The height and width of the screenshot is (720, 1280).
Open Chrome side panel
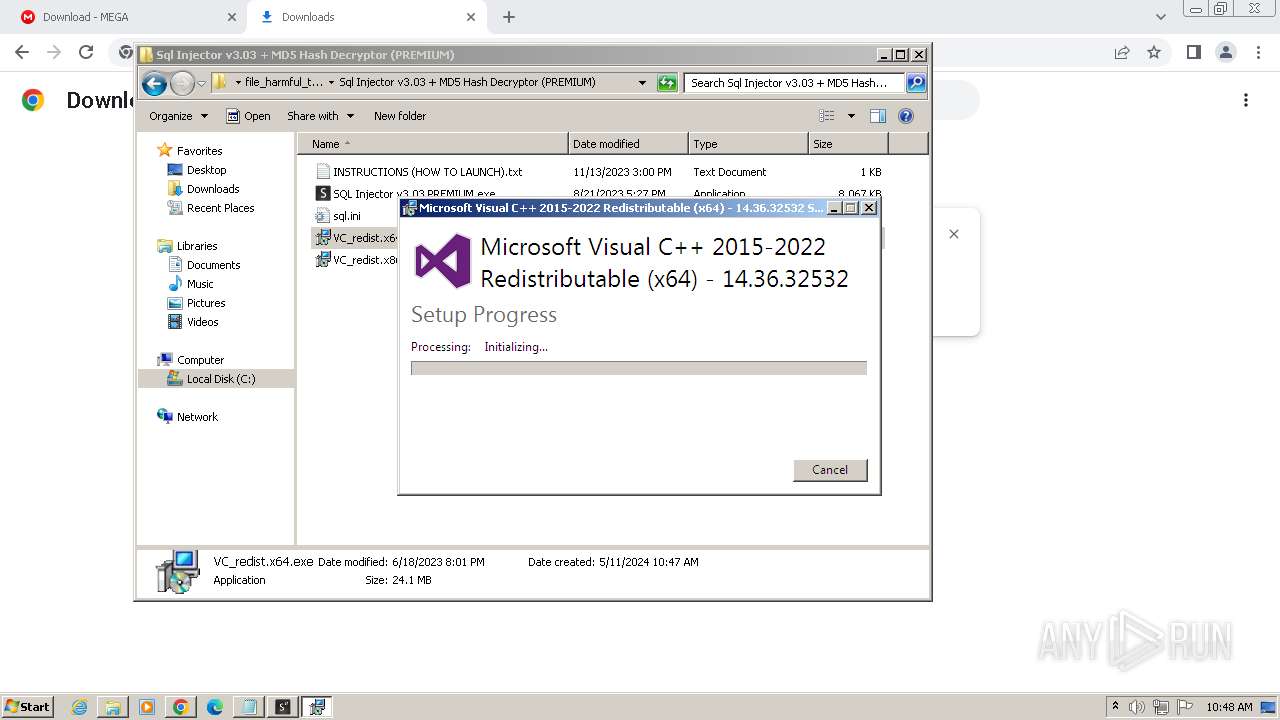pyautogui.click(x=1194, y=52)
